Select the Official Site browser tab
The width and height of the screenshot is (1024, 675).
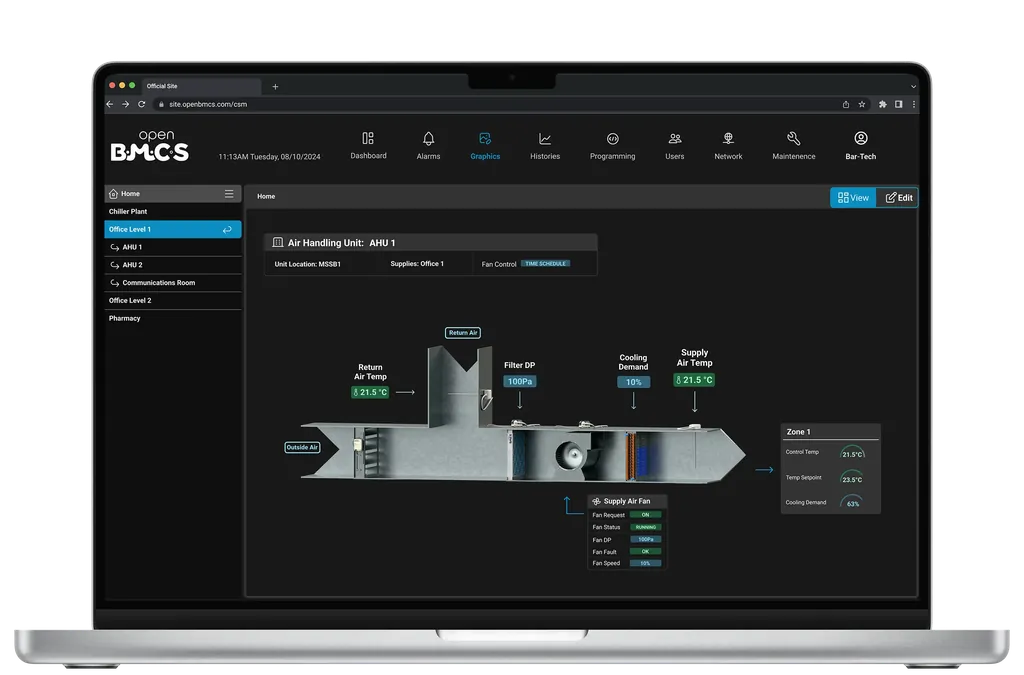click(x=200, y=86)
